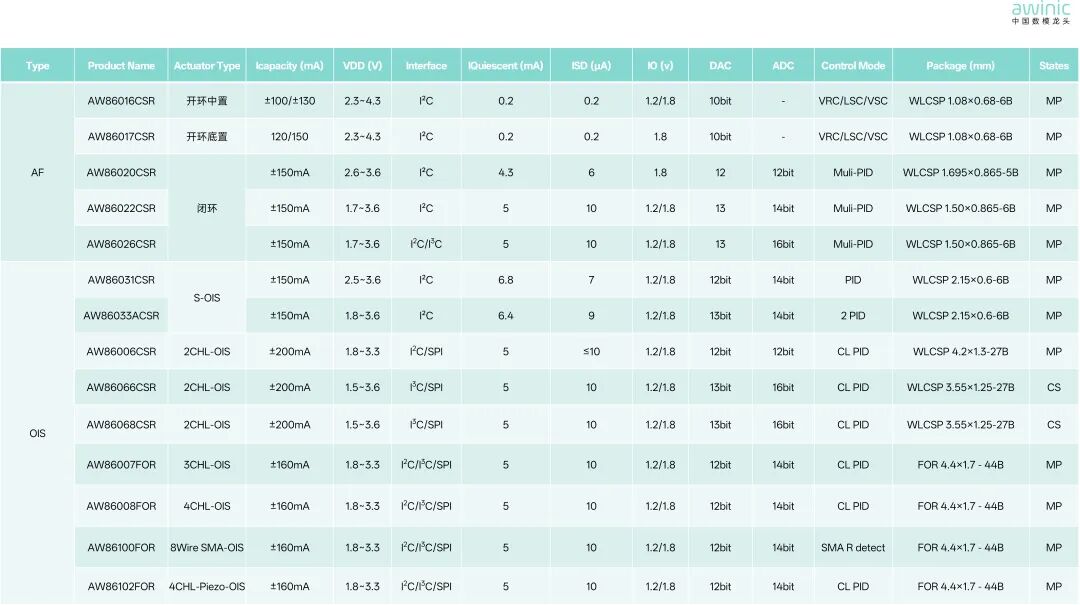Select the 2 PID control mode cell
Viewport: 1080px width, 605px height.
(x=853, y=316)
